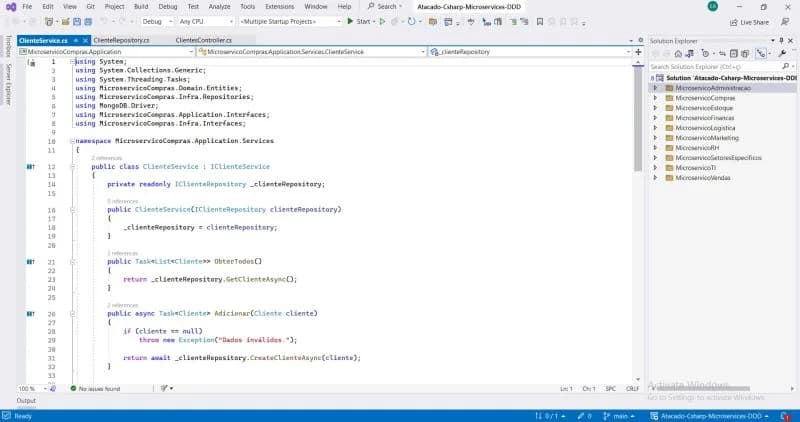
Task: Click Start Without Debugging outline arrow
Action: (x=382, y=21)
